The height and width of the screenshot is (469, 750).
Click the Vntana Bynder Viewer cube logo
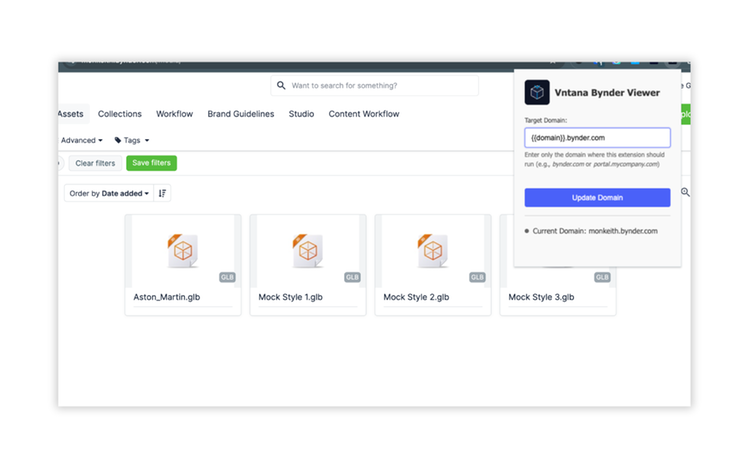[537, 92]
